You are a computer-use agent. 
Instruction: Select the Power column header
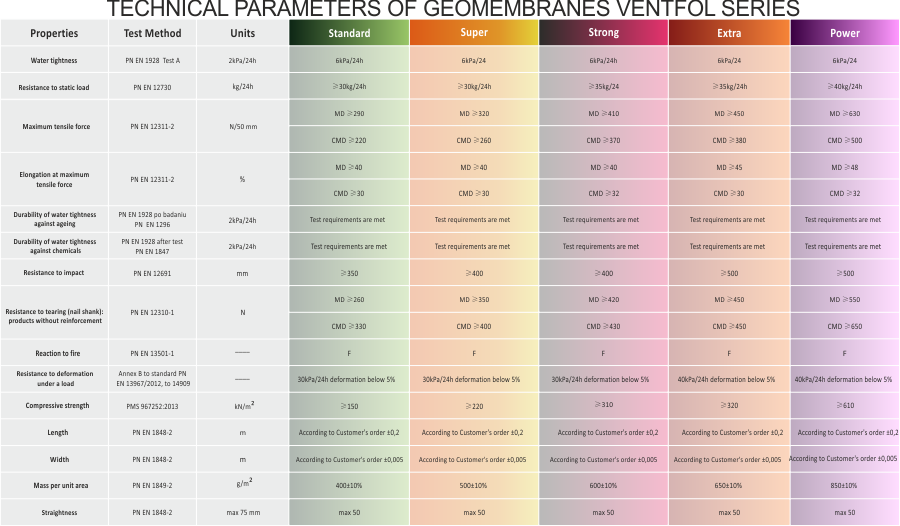coord(844,33)
